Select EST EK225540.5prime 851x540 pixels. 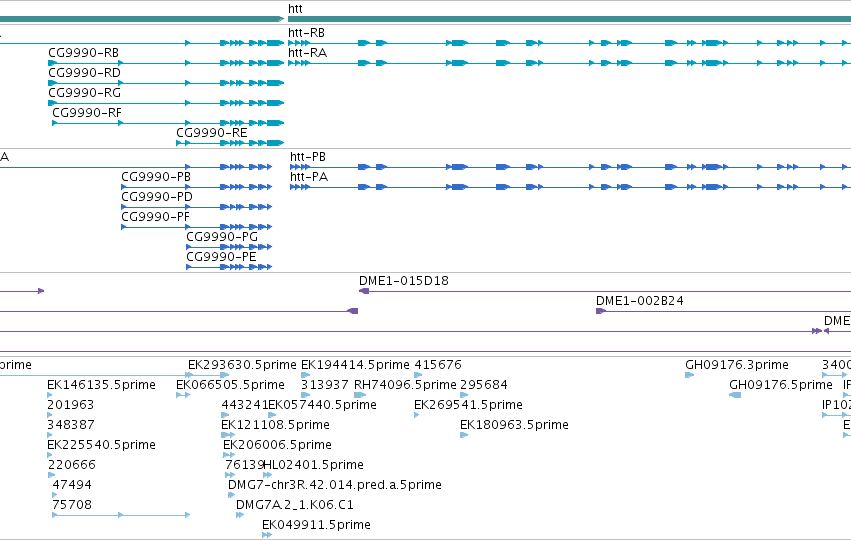coord(101,445)
